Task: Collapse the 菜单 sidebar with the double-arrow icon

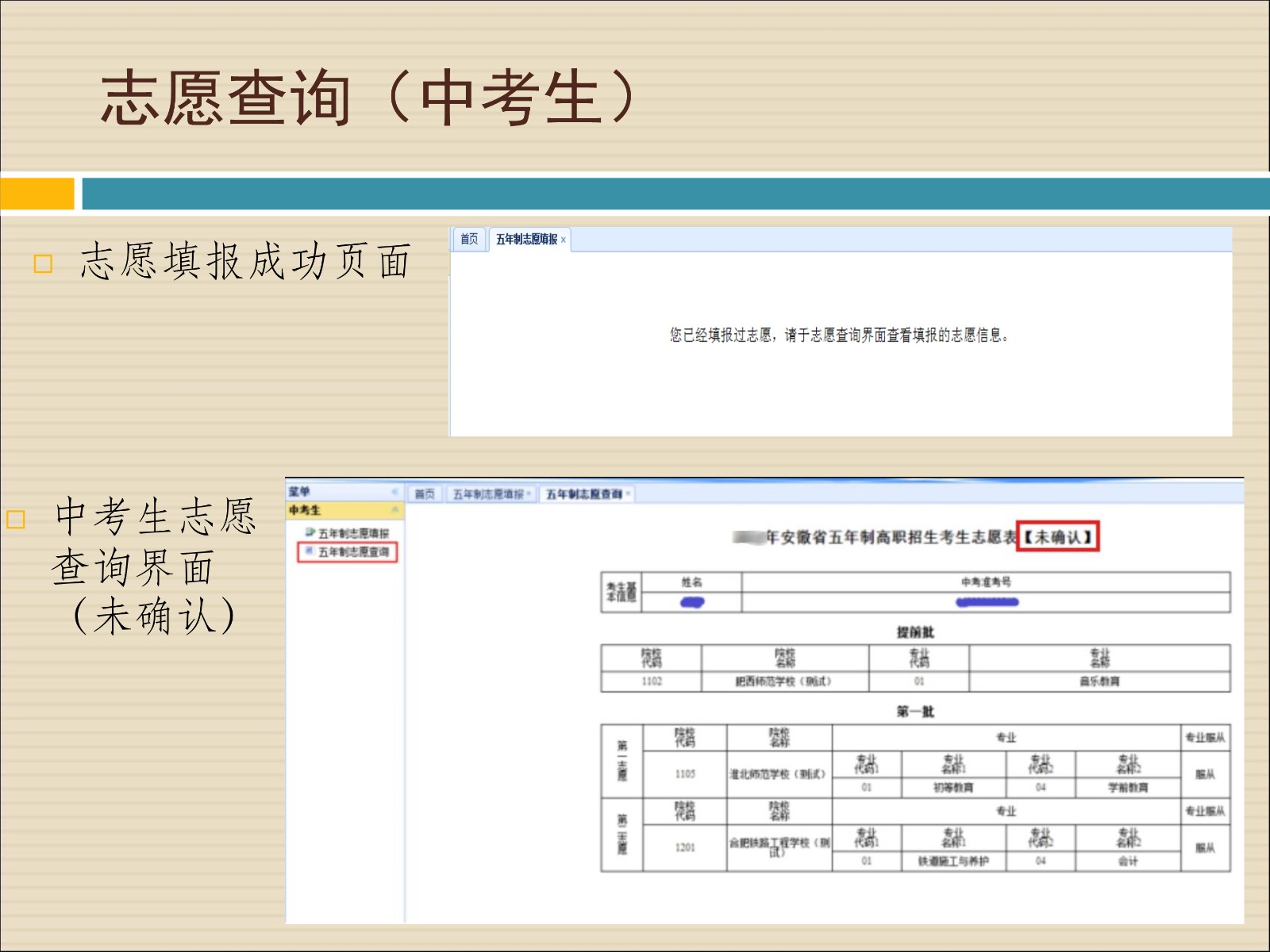Action: [x=394, y=492]
